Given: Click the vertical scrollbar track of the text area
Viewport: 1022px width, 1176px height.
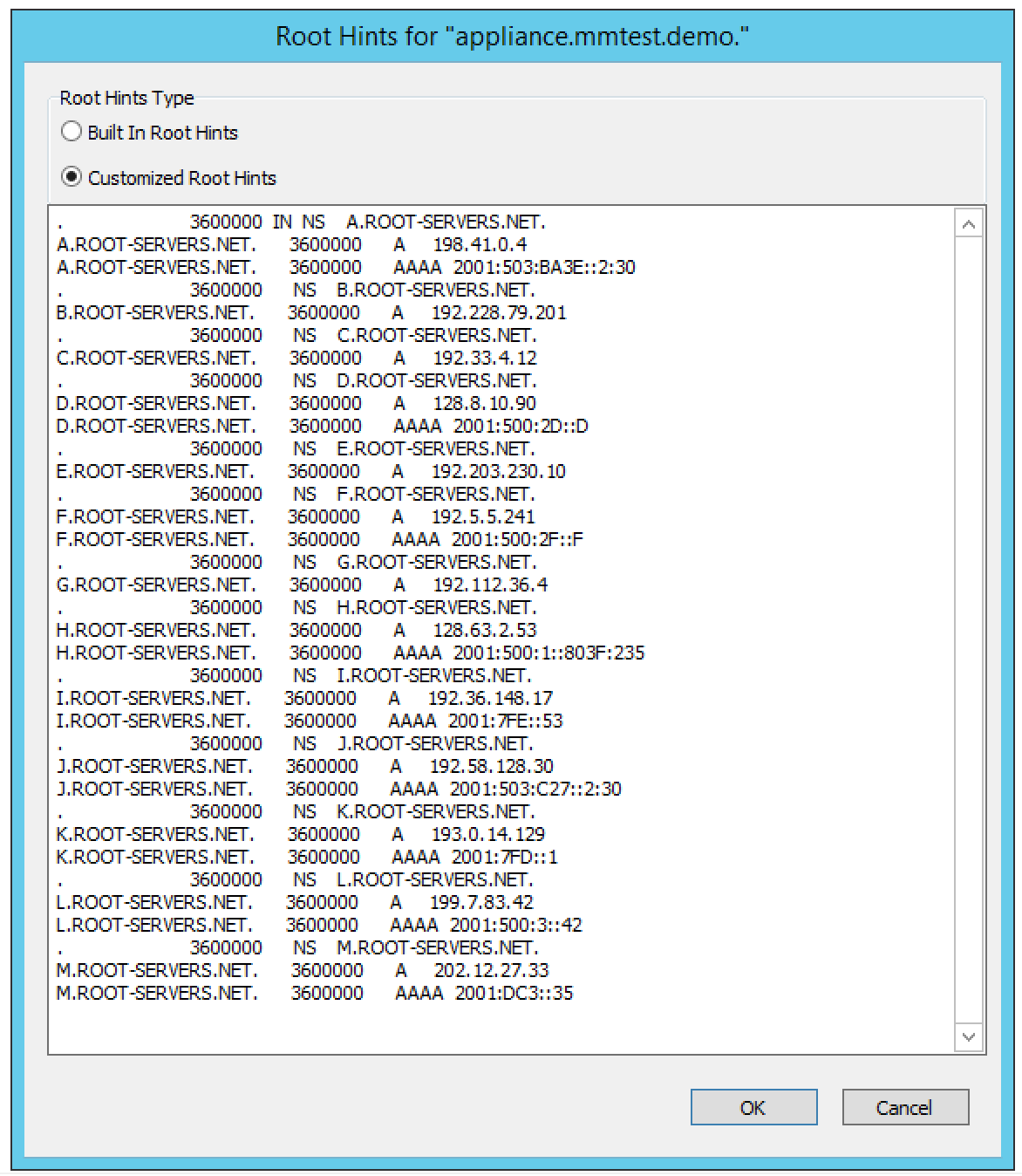Looking at the screenshot, I should coord(969,628).
